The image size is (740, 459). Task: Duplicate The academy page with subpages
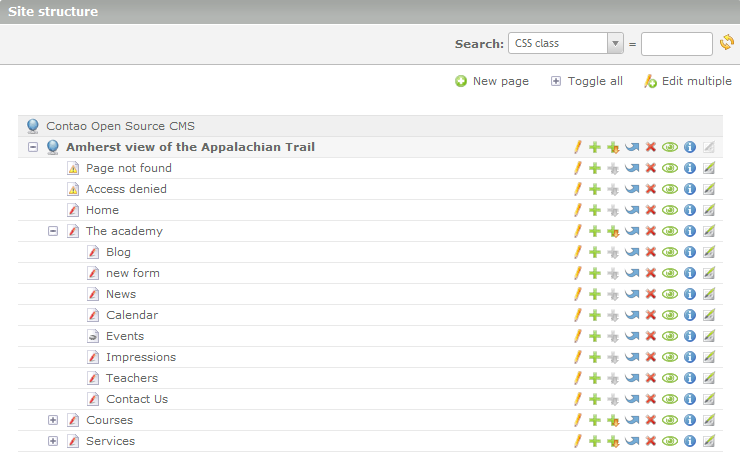pos(613,231)
